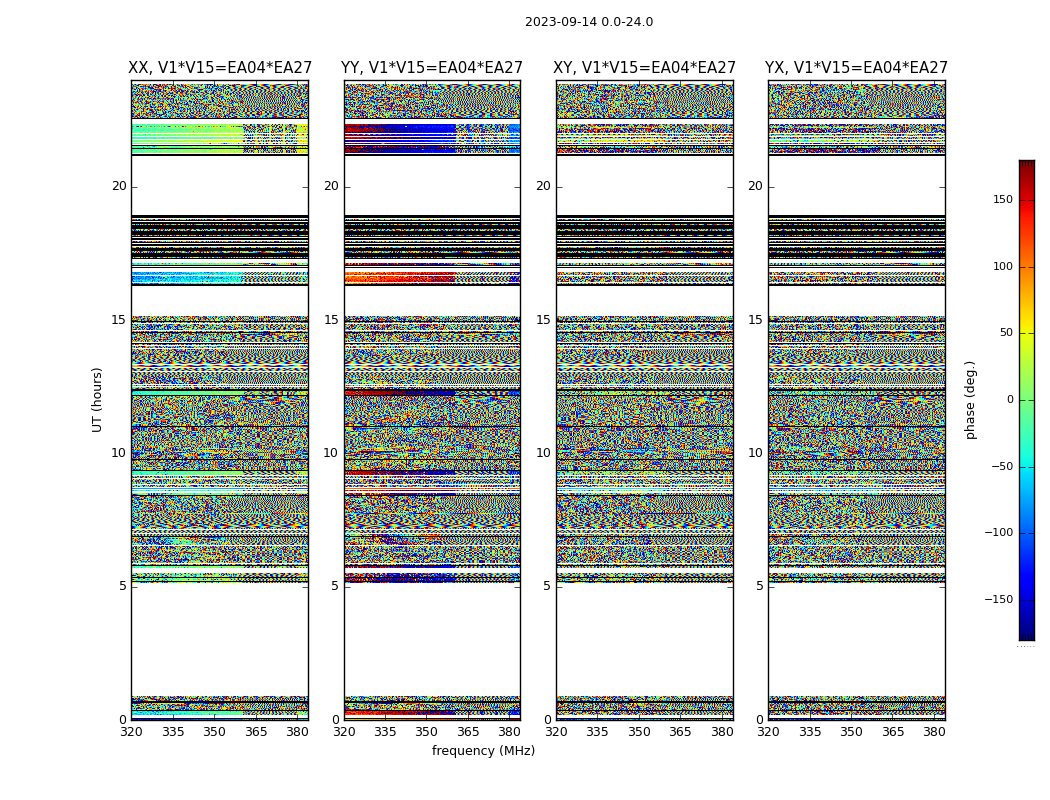
Task: Click the 150 tick label on the colorbar
Action: [1002, 199]
